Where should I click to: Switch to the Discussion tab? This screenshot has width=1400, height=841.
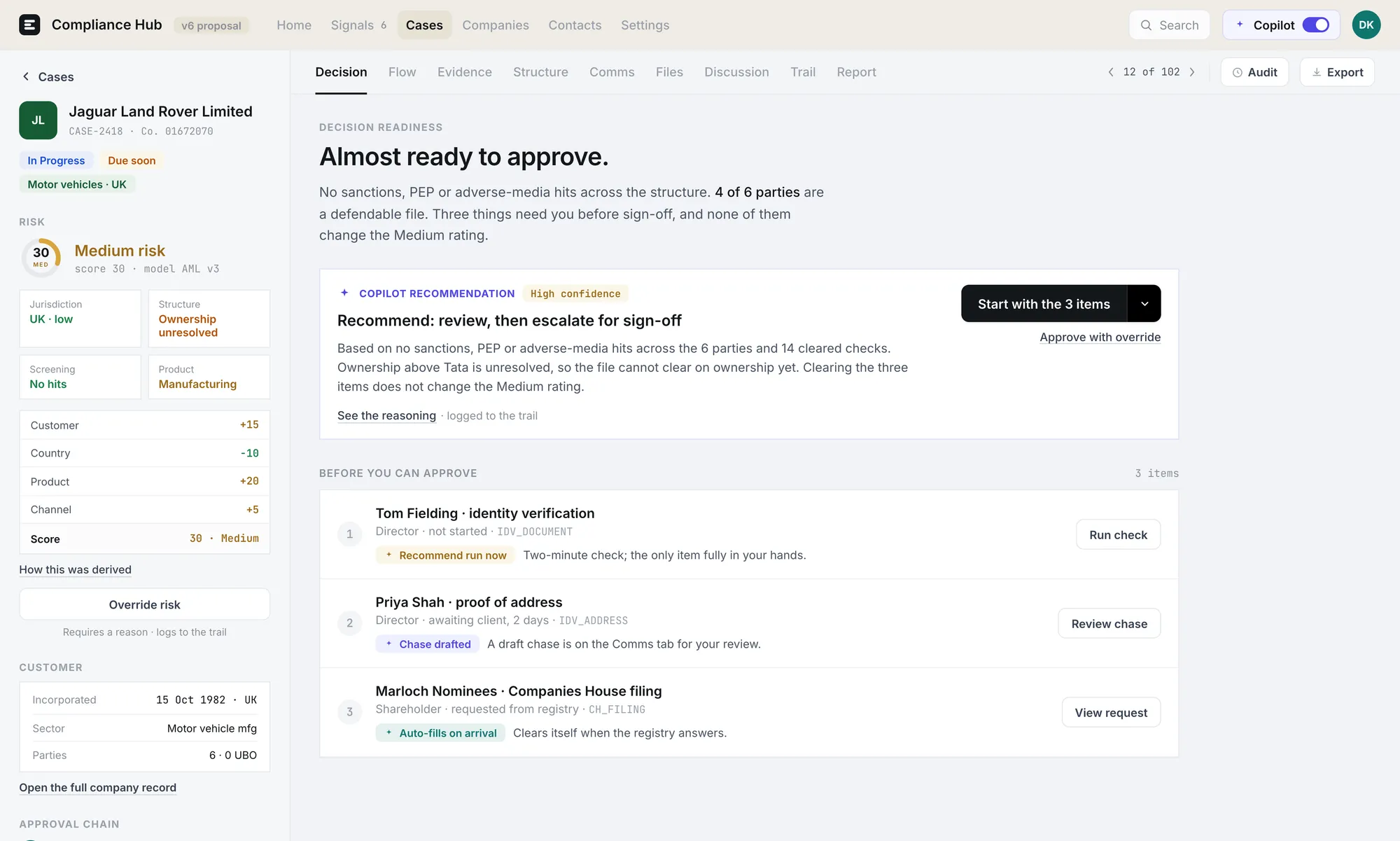(x=736, y=72)
